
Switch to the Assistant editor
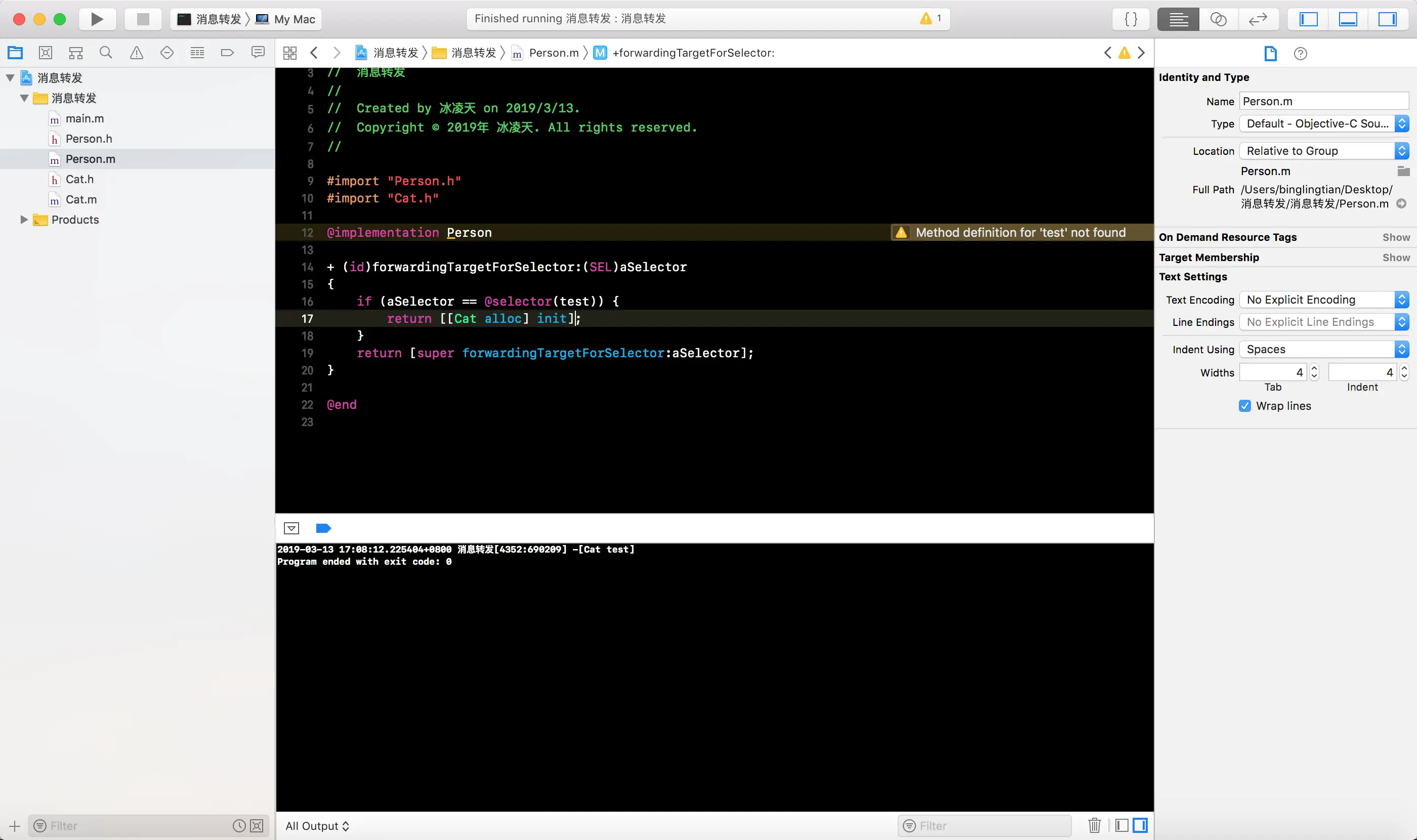(1218, 19)
